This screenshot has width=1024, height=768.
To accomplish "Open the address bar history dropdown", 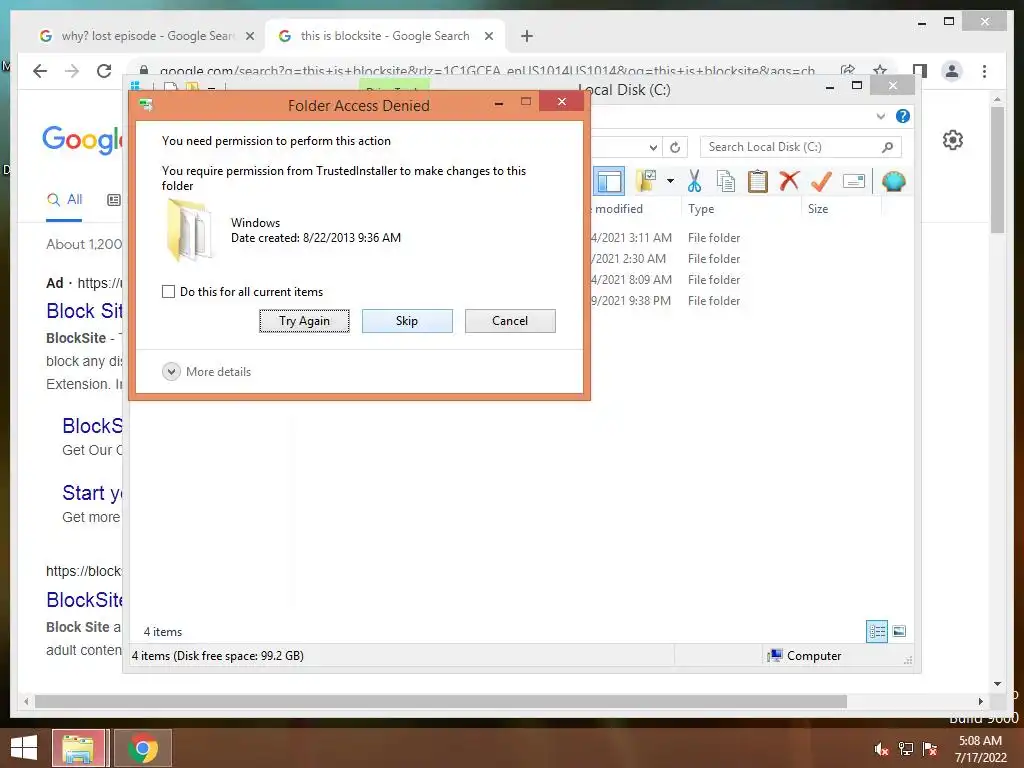I will point(653,147).
